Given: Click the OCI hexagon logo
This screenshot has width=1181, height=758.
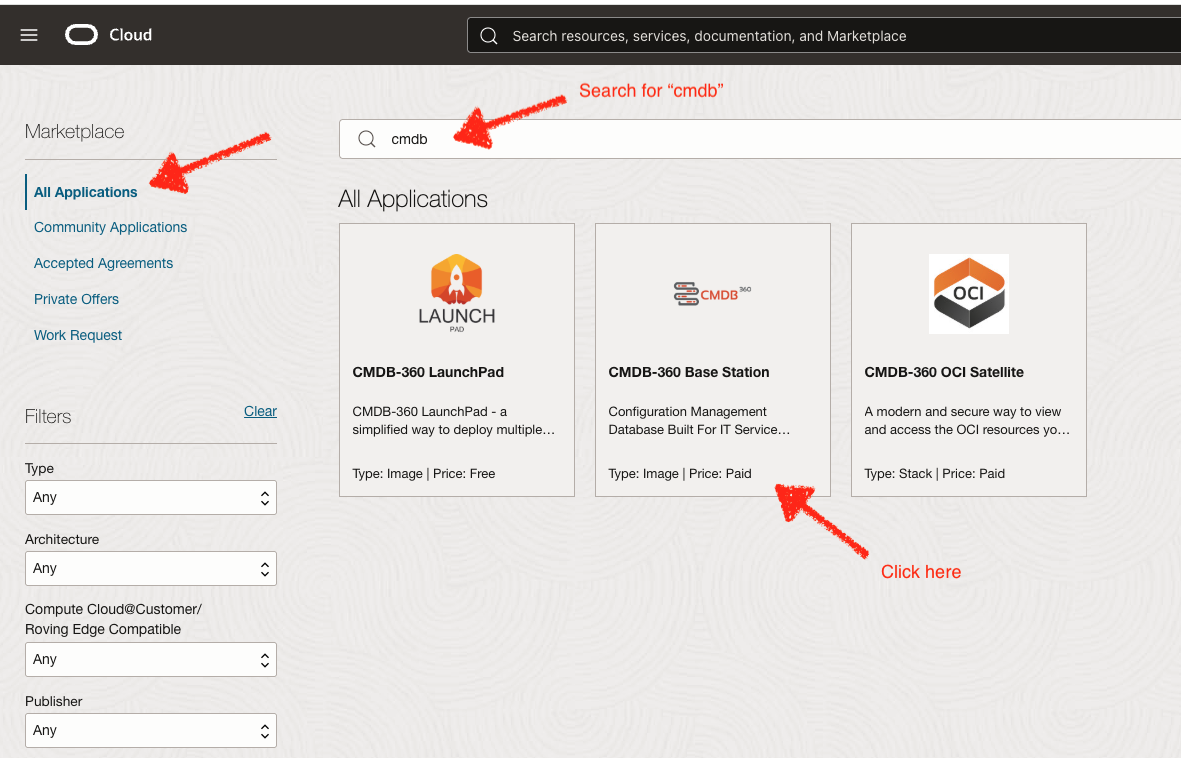Looking at the screenshot, I should [969, 294].
